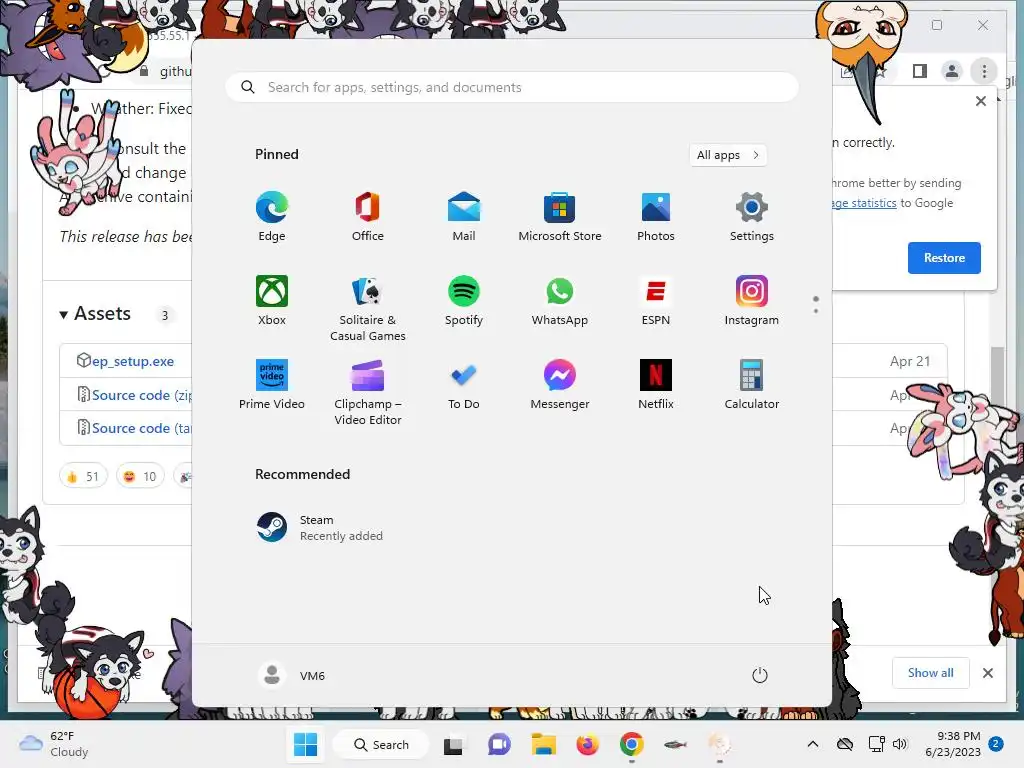Show All apps list
The width and height of the screenshot is (1024, 768).
(x=728, y=155)
